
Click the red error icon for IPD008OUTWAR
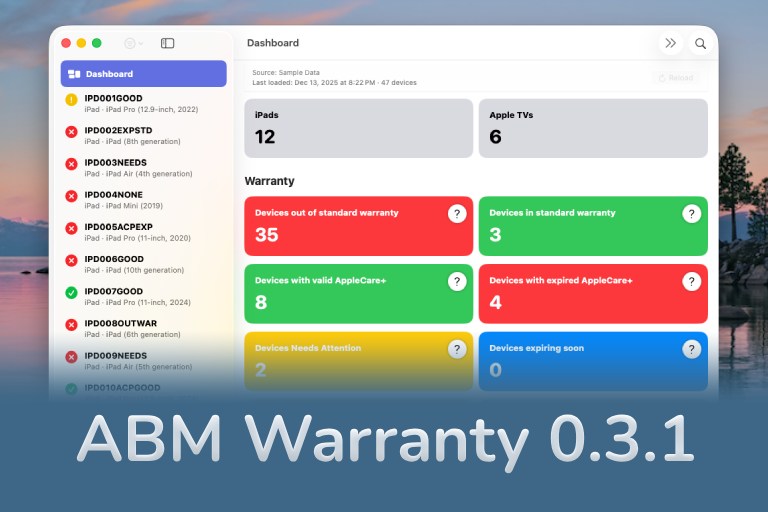point(72,325)
